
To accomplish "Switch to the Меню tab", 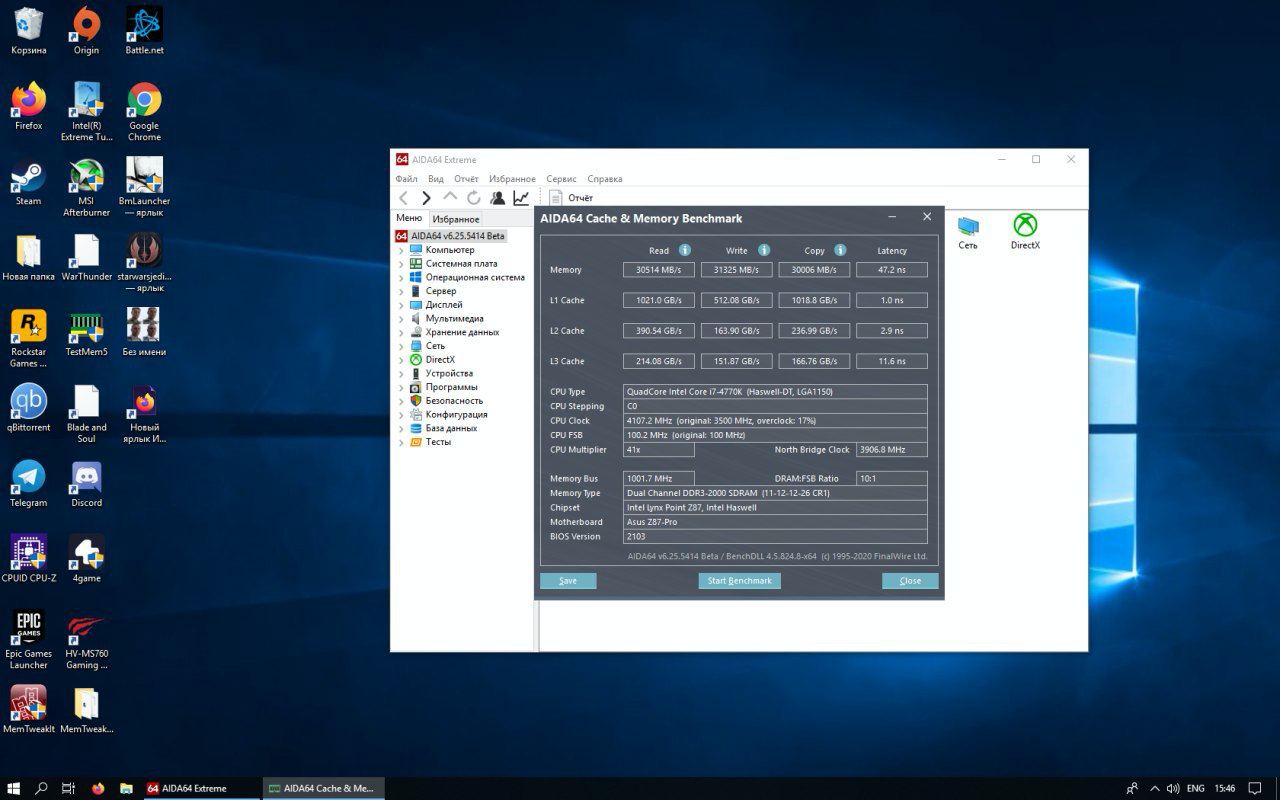I will (x=409, y=218).
